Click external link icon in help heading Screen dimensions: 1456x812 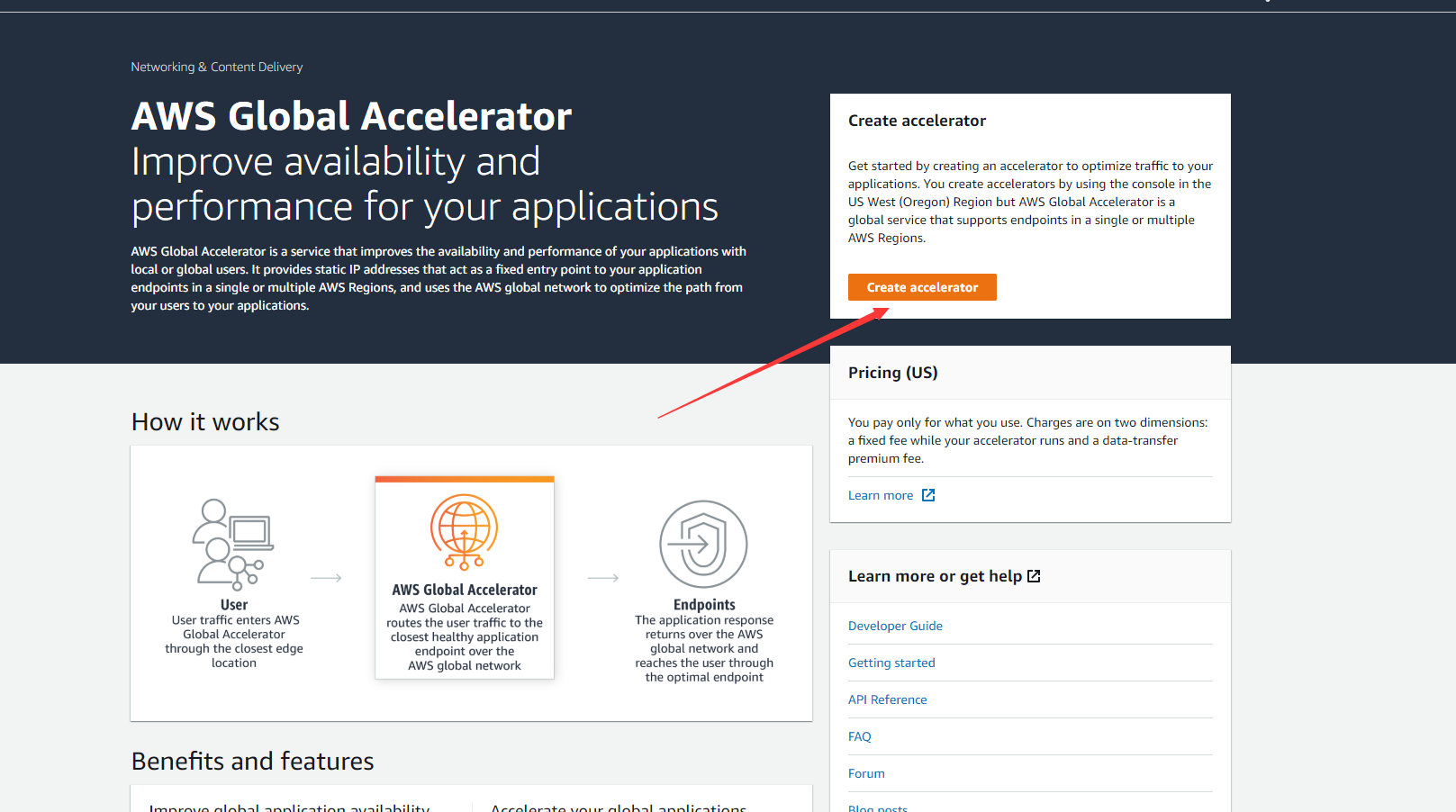pyautogui.click(x=1034, y=576)
